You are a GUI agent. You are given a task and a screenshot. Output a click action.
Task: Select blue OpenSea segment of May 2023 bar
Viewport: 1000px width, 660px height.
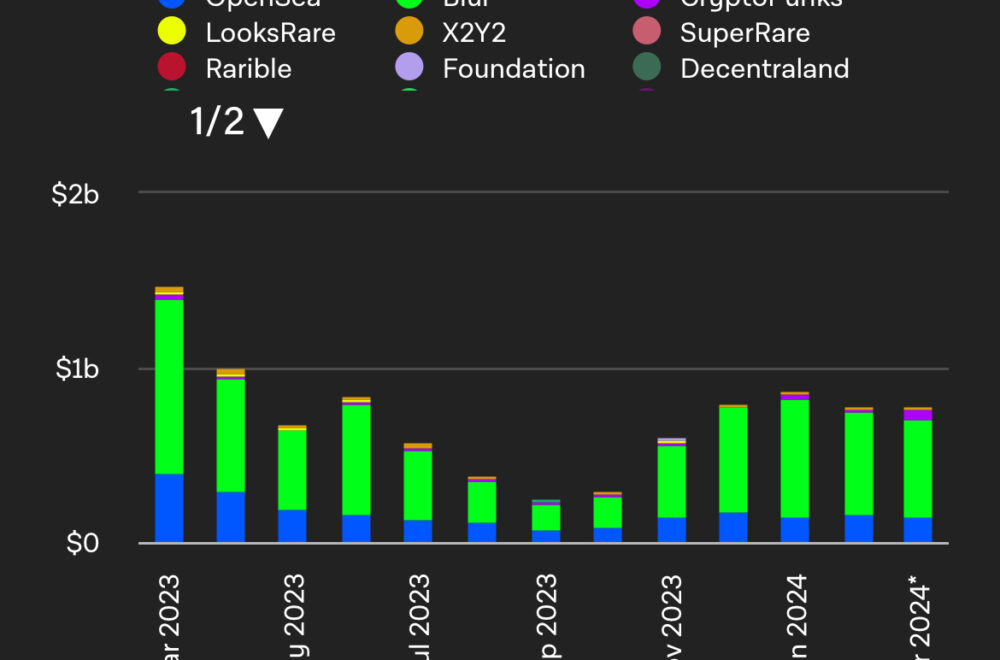(292, 526)
